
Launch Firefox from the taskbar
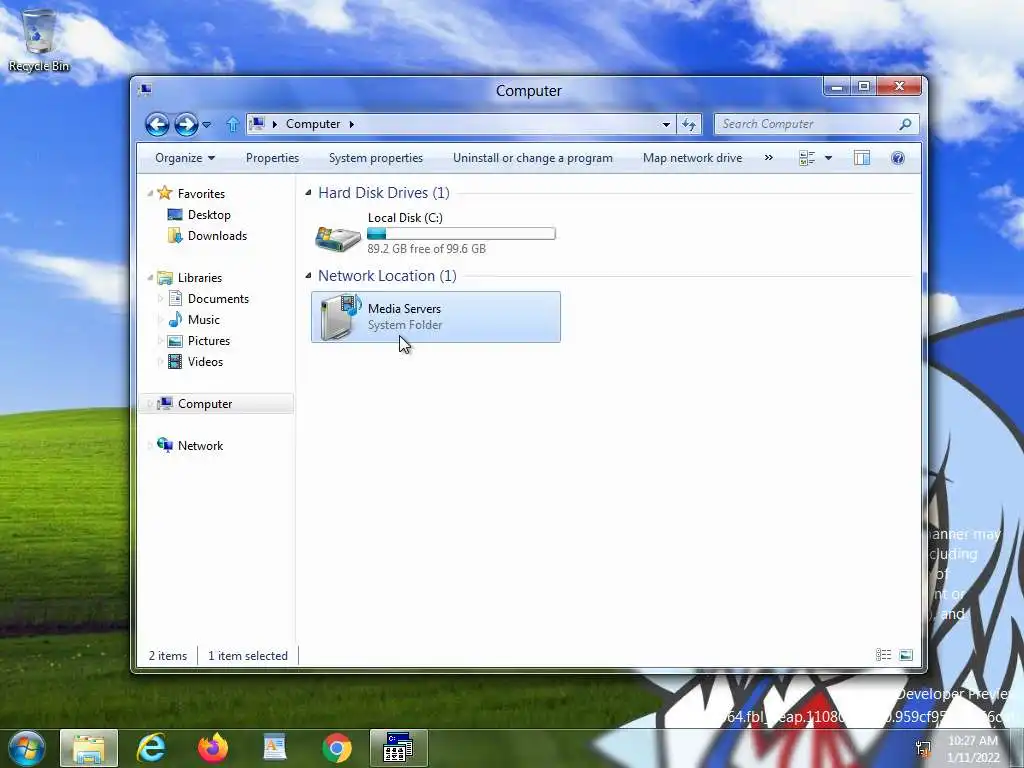tap(213, 748)
